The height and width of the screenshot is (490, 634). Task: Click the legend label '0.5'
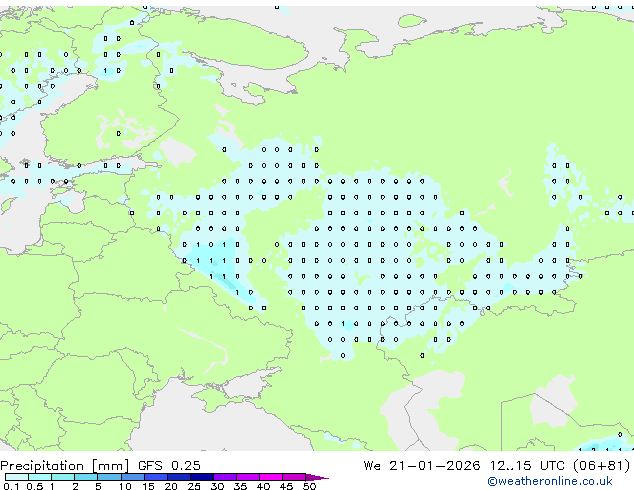pos(35,486)
